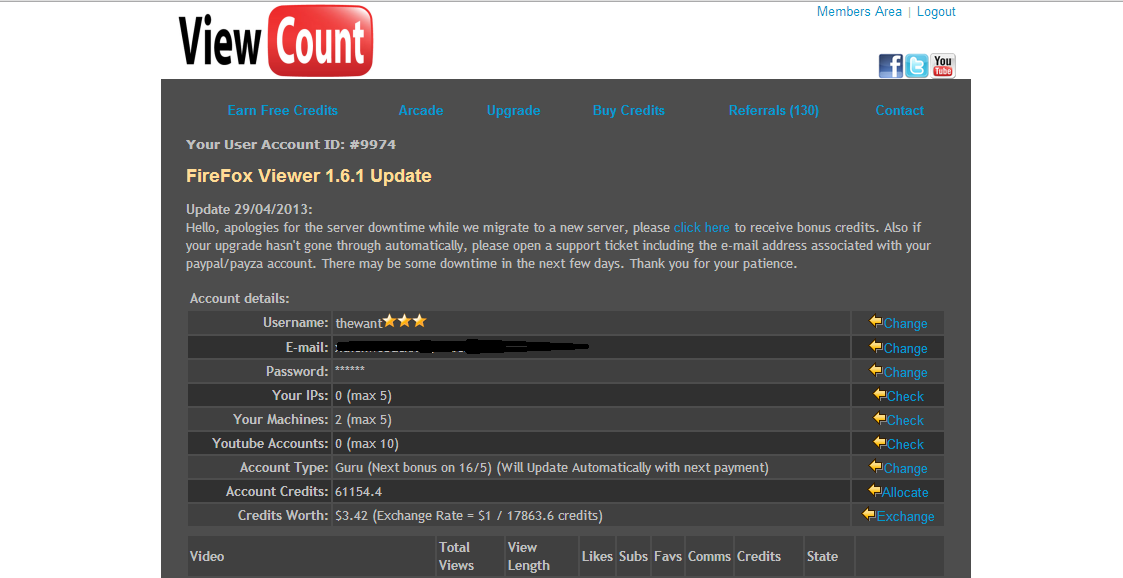Open the Twitter social icon

[917, 66]
